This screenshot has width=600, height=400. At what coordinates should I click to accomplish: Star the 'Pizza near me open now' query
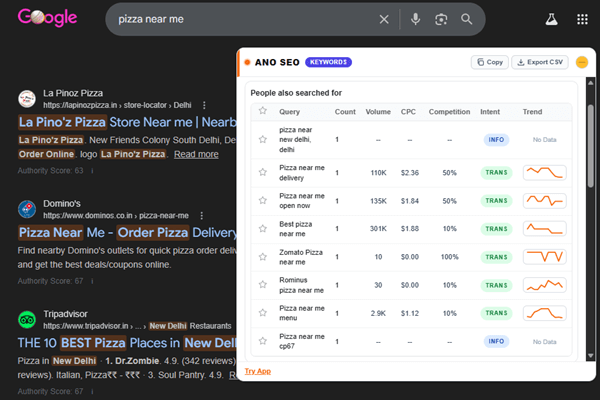pos(262,201)
